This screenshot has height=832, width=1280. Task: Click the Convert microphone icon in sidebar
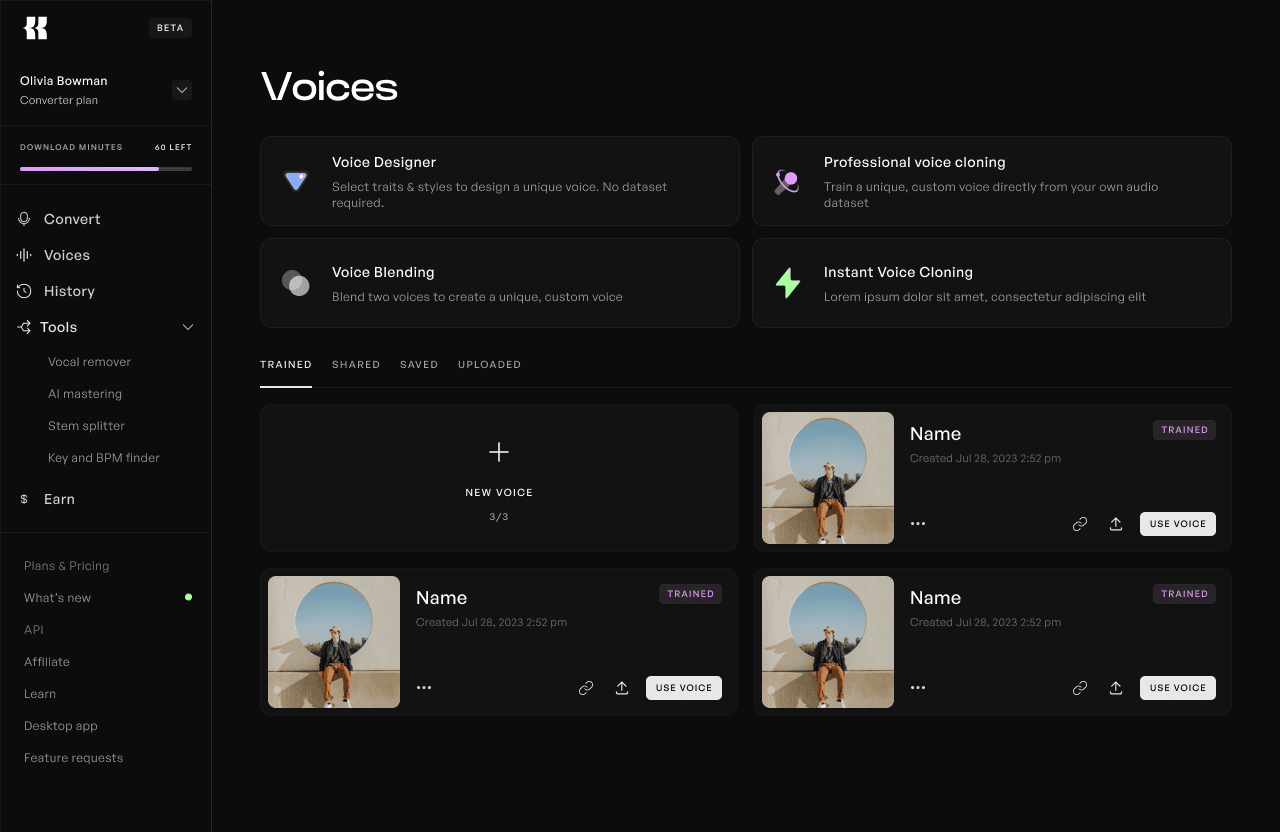24,219
